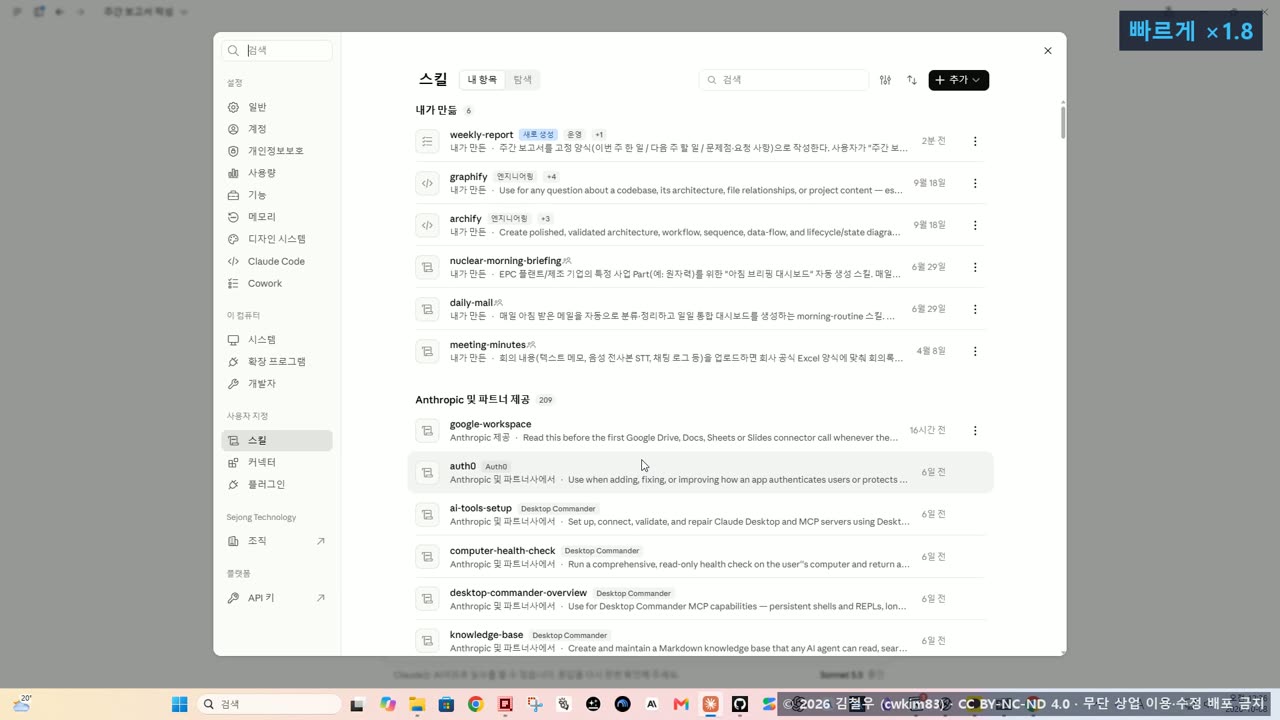Image resolution: width=1280 pixels, height=720 pixels.
Task: Click the settings sidebar search box
Action: pos(277,50)
